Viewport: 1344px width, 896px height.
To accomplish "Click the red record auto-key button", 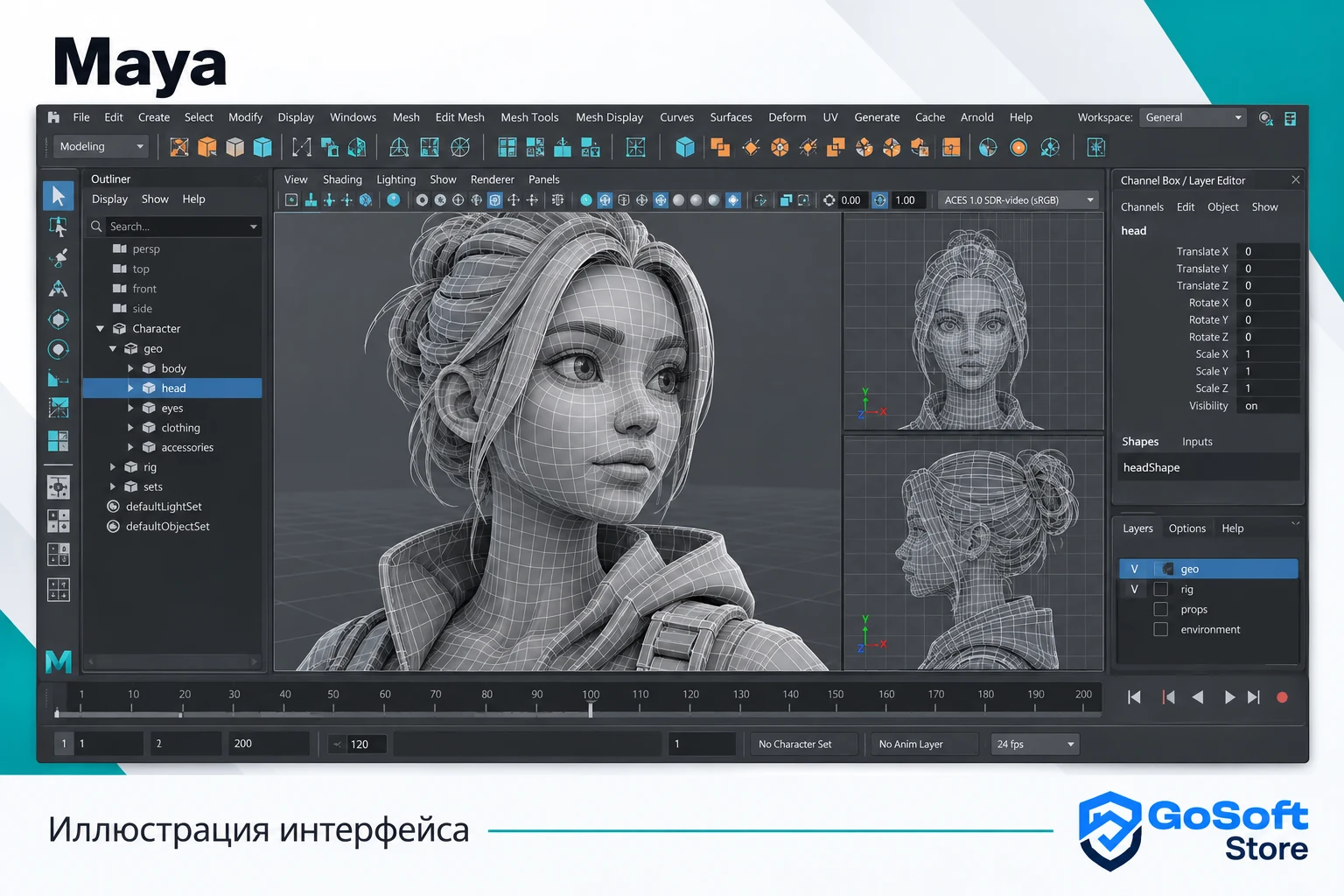I will 1282,697.
